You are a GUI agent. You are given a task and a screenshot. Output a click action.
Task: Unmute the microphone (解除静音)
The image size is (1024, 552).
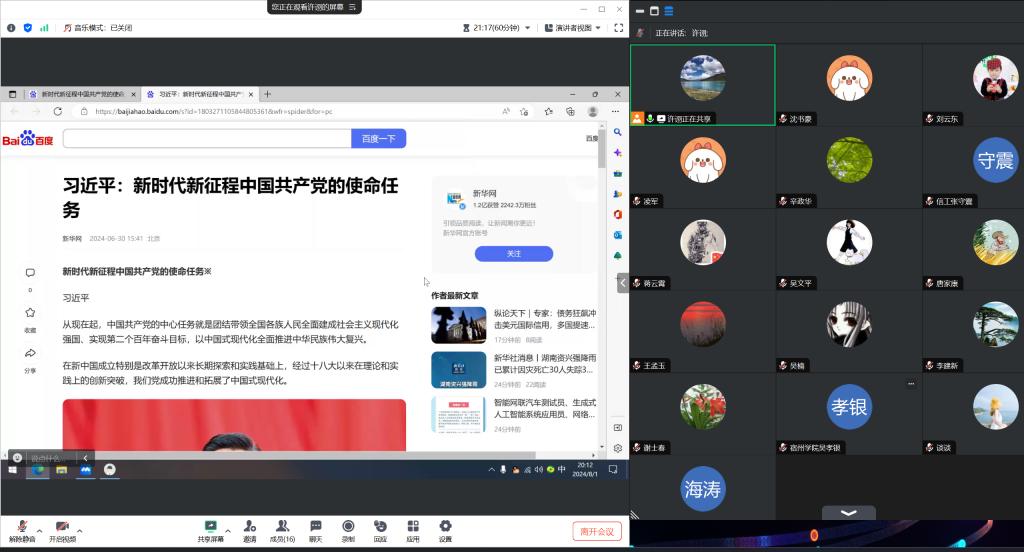point(22,530)
